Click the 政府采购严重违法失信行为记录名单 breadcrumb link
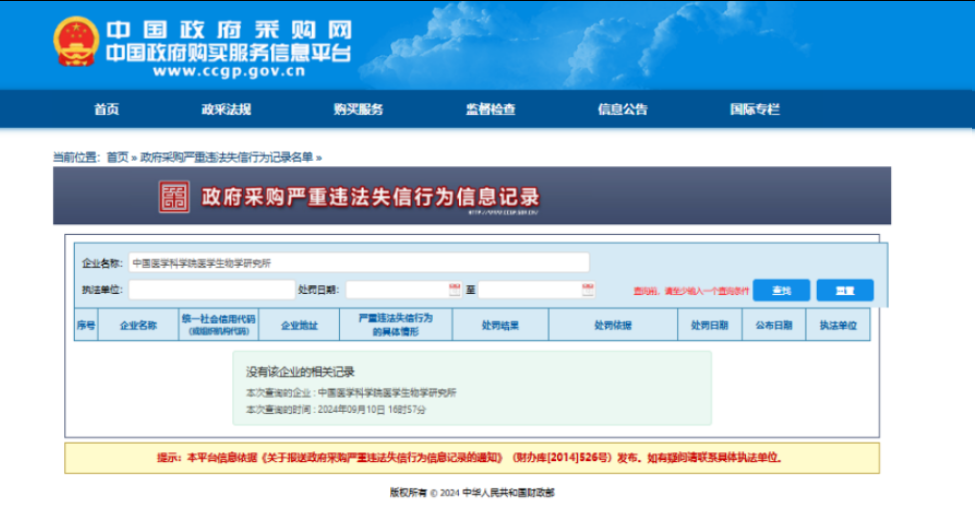Screen dimensions: 975x509 click(x=226, y=157)
